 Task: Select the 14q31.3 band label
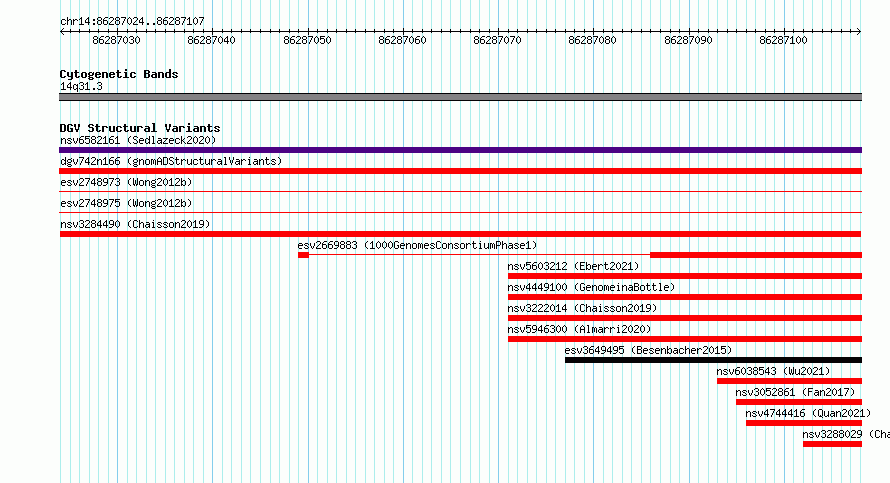tap(81, 86)
